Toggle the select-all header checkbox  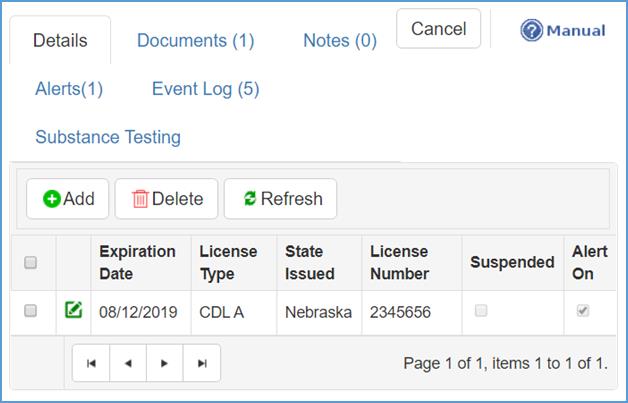click(x=31, y=262)
